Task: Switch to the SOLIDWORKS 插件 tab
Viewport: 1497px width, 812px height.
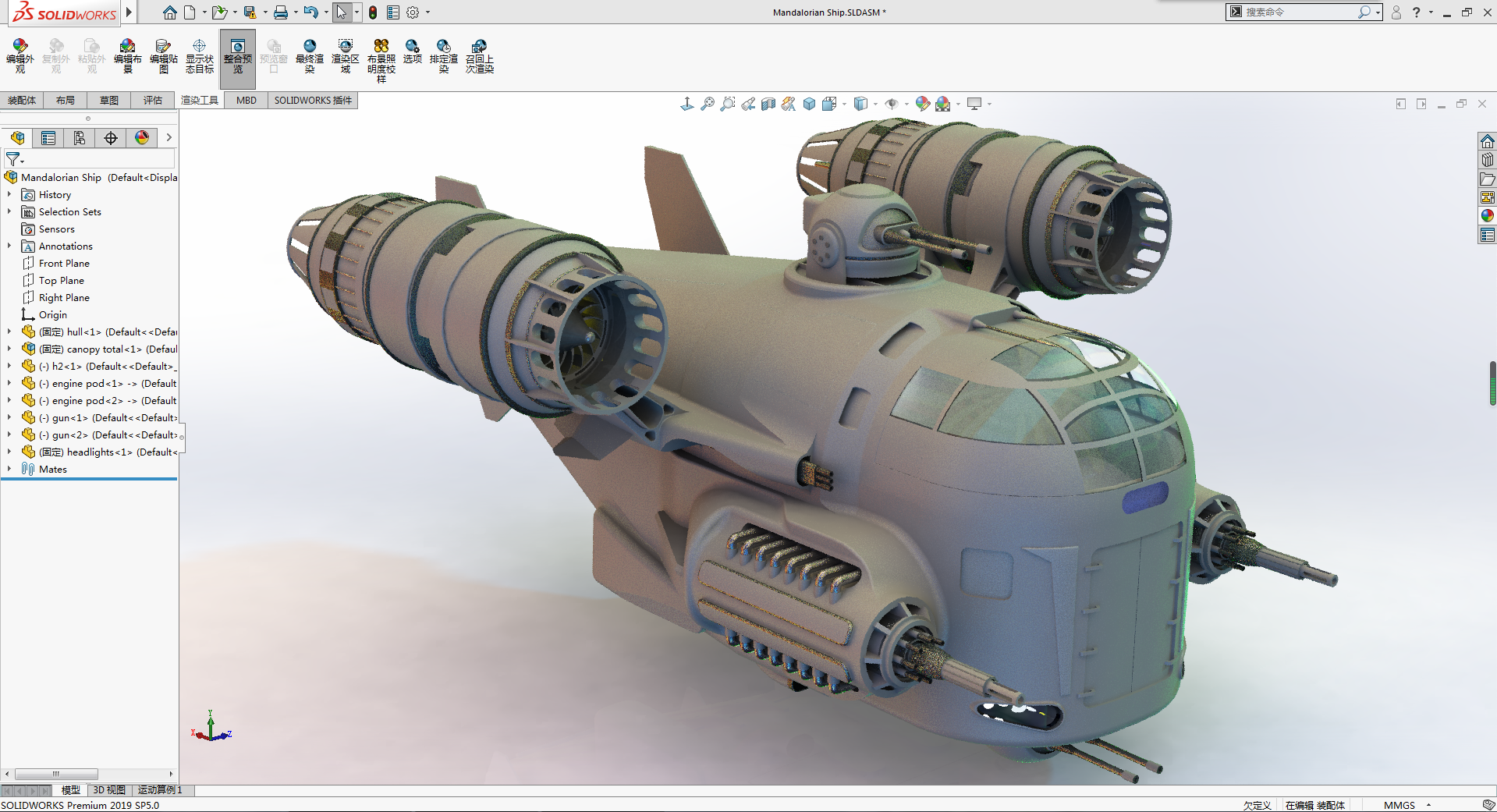Action: tap(313, 100)
